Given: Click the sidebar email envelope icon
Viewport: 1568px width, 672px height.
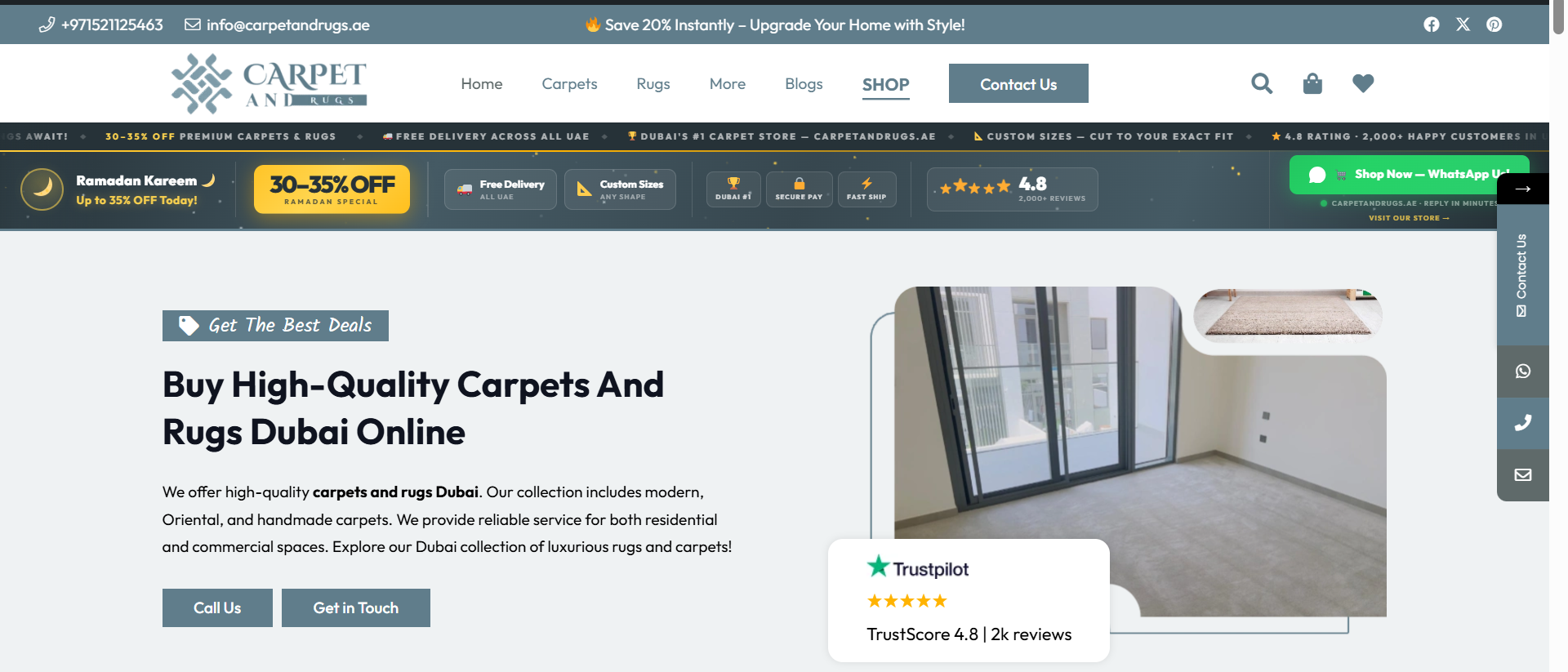Looking at the screenshot, I should pyautogui.click(x=1522, y=475).
